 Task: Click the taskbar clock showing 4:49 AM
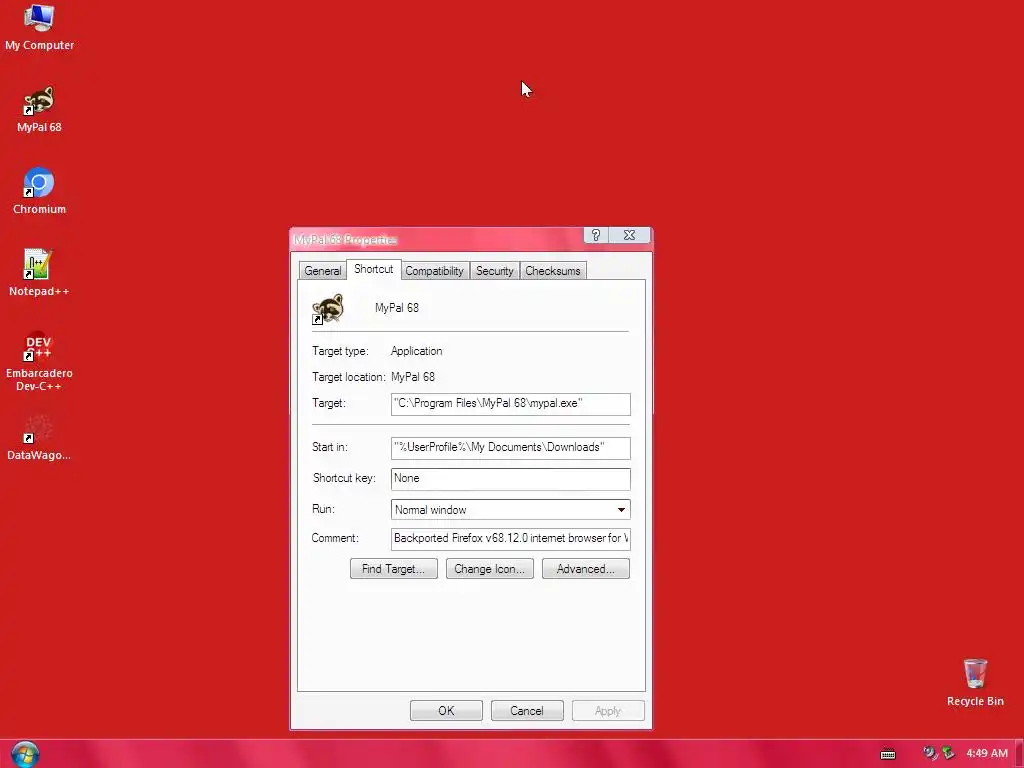(x=987, y=754)
